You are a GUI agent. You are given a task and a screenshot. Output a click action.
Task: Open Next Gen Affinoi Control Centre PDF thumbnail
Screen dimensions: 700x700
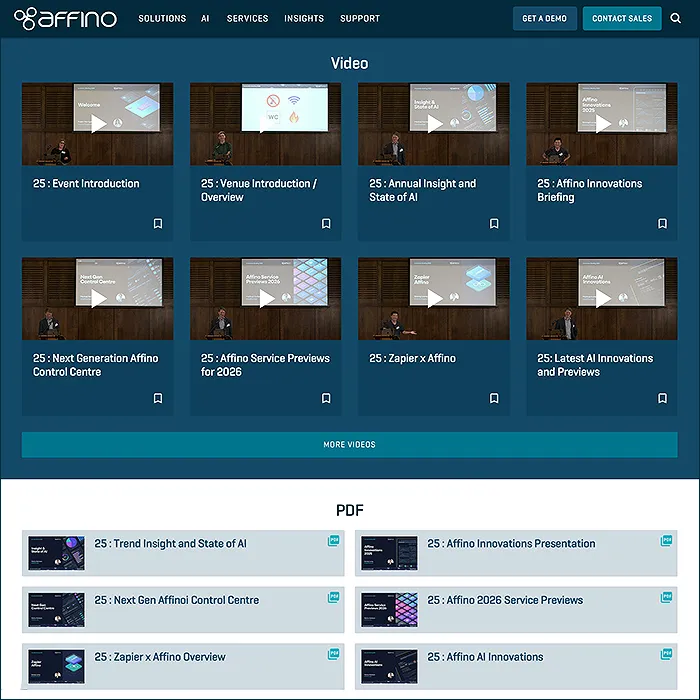click(56, 610)
